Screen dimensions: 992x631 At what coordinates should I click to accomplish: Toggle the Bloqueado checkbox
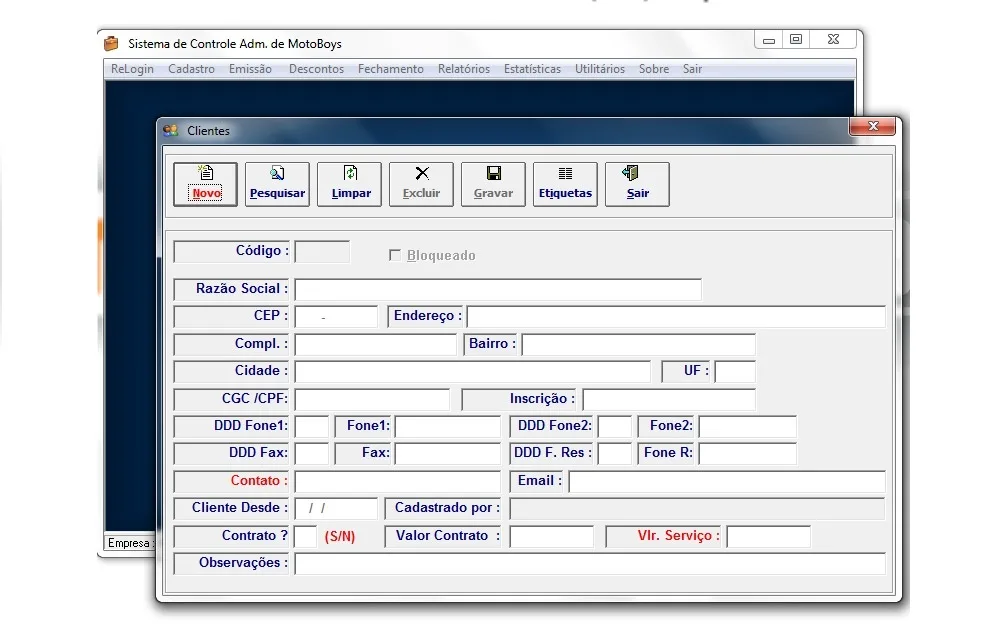pos(395,255)
